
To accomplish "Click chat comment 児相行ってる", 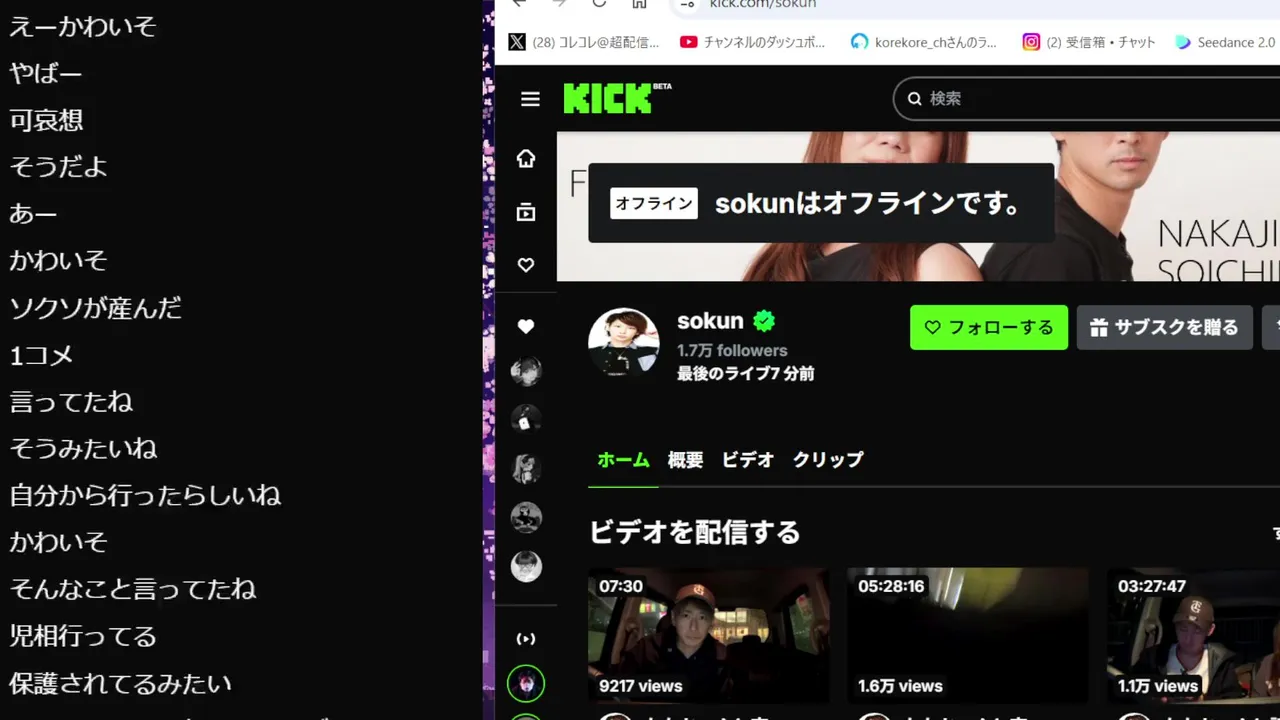I will coord(83,636).
